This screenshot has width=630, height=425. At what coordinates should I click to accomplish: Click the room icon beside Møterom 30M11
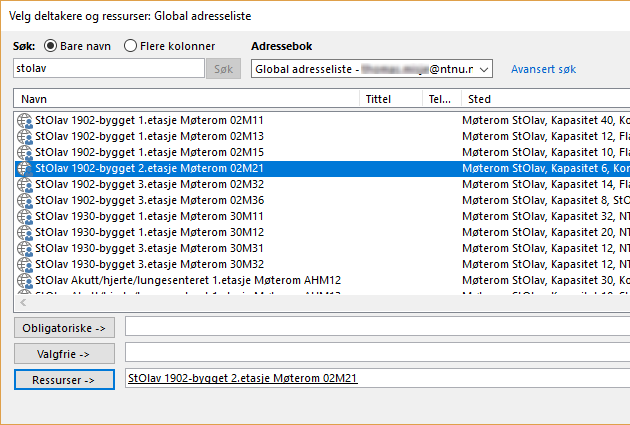coord(25,216)
